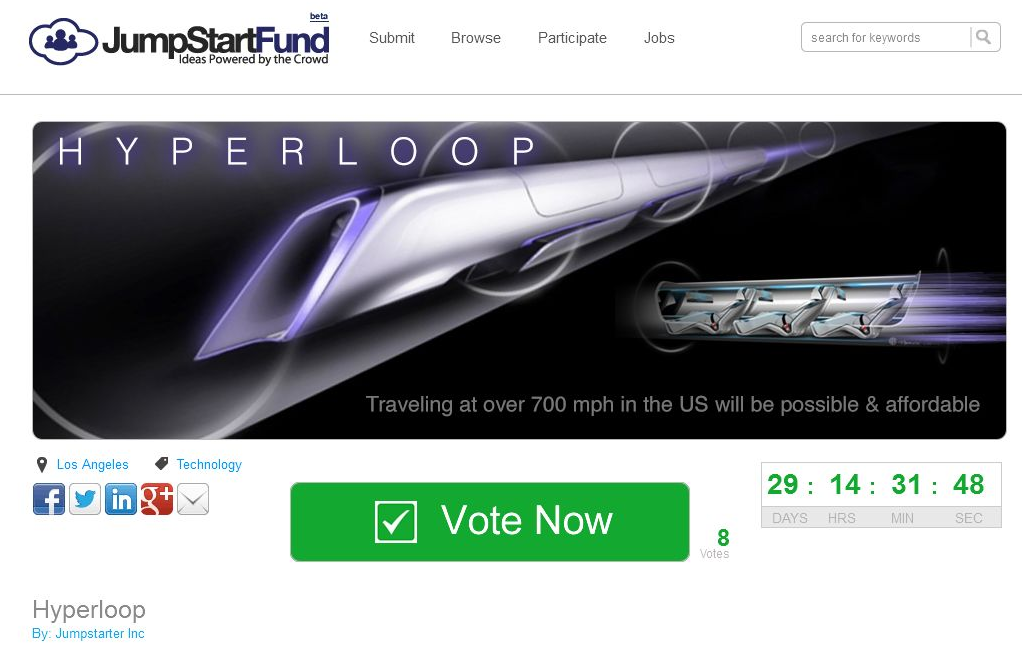Screen dimensions: 1022x648
Task: Open the Browse menu item
Action: 476,38
